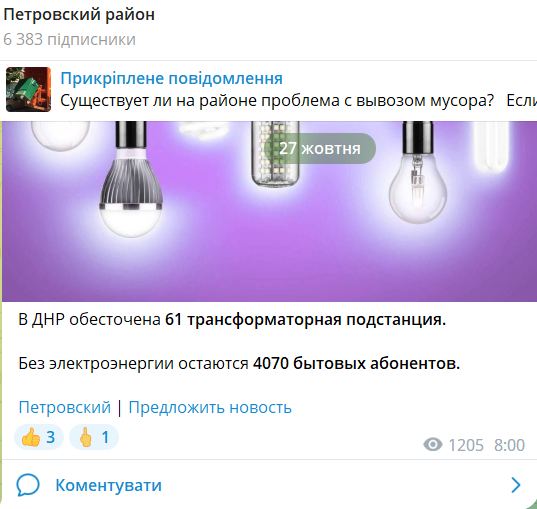Image resolution: width=537 pixels, height=509 pixels.
Task: Click the 6 383 підписники subscriber count
Action: [x=70, y=39]
